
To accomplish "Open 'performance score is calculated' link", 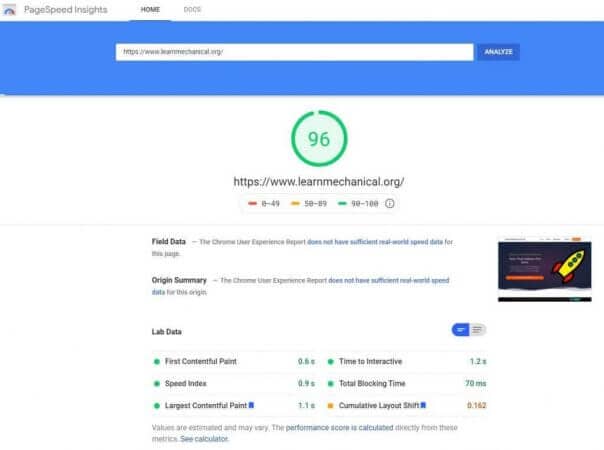I will pos(339,428).
